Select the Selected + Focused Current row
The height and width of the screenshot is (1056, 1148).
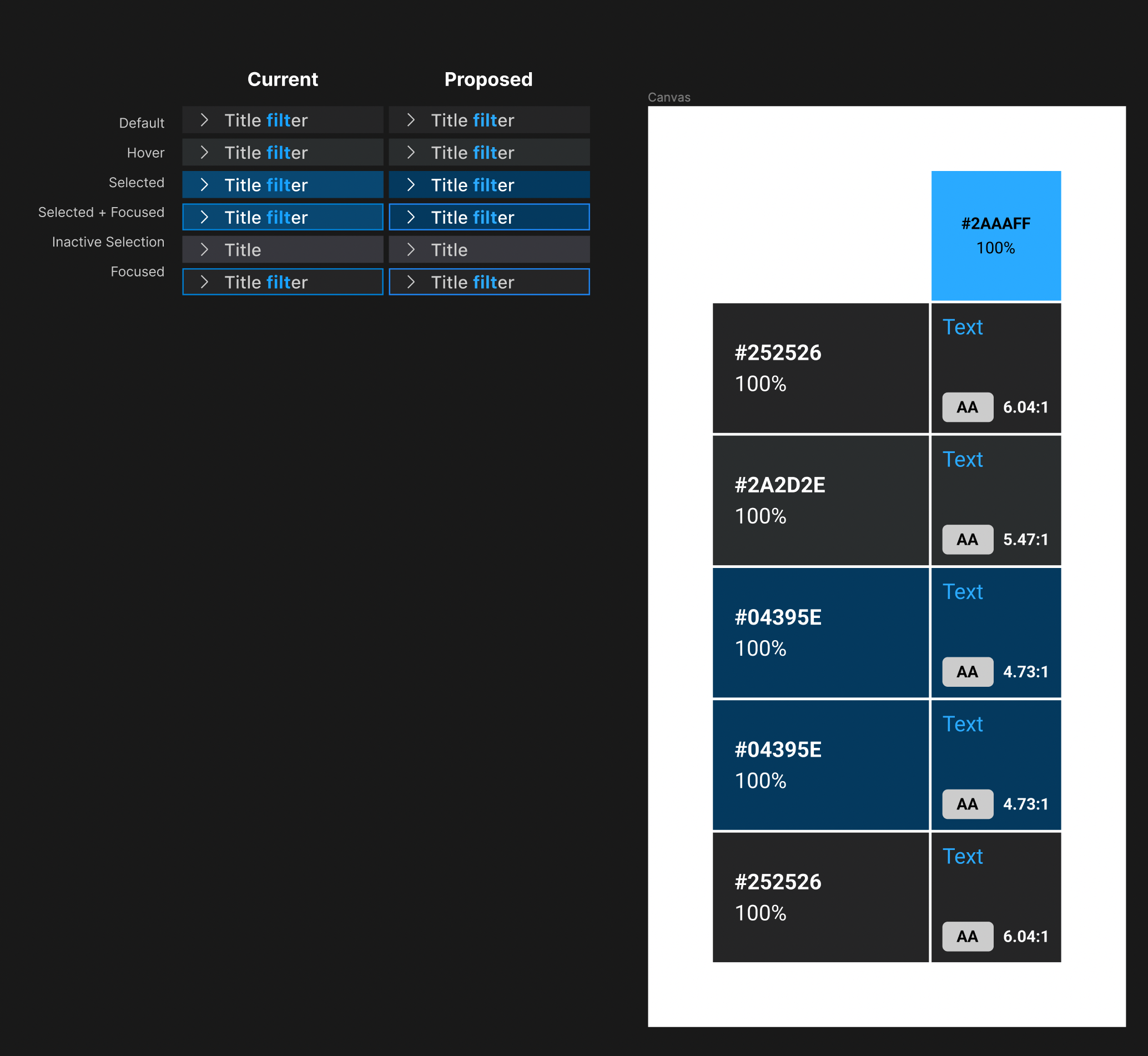pyautogui.click(x=283, y=217)
